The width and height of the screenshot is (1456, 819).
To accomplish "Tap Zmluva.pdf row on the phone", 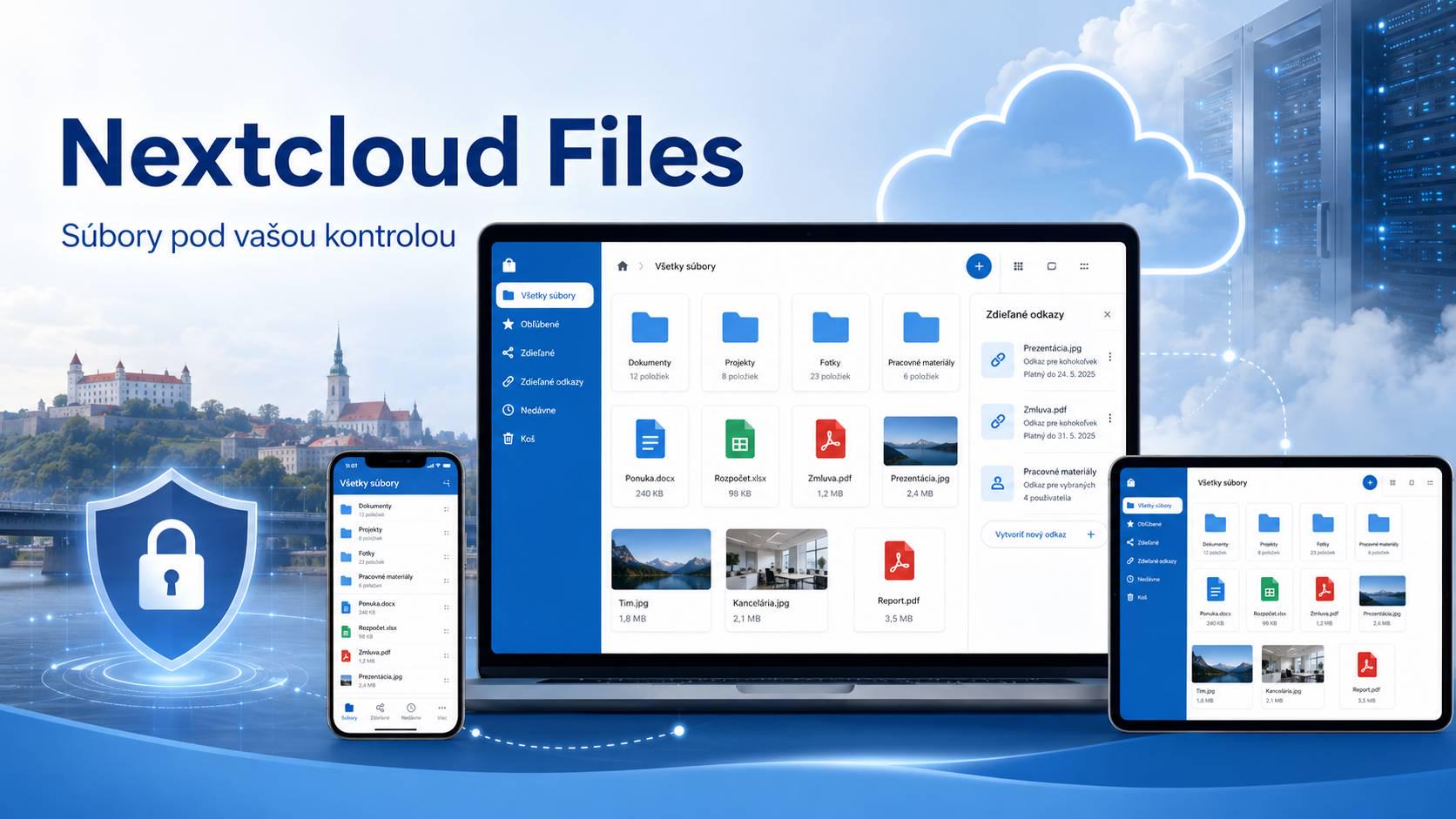I will click(x=397, y=655).
